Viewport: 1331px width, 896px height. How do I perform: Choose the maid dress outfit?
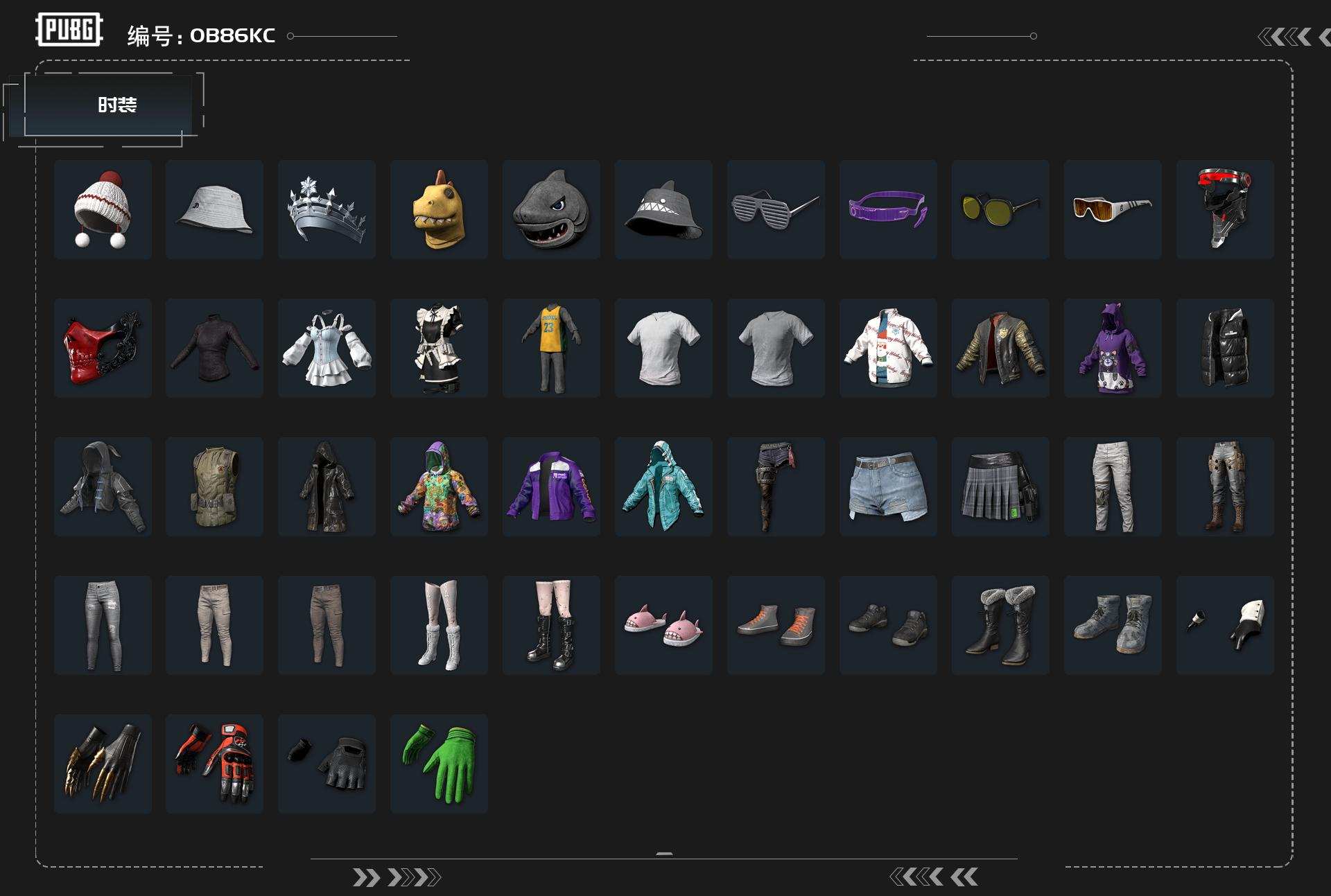click(439, 348)
